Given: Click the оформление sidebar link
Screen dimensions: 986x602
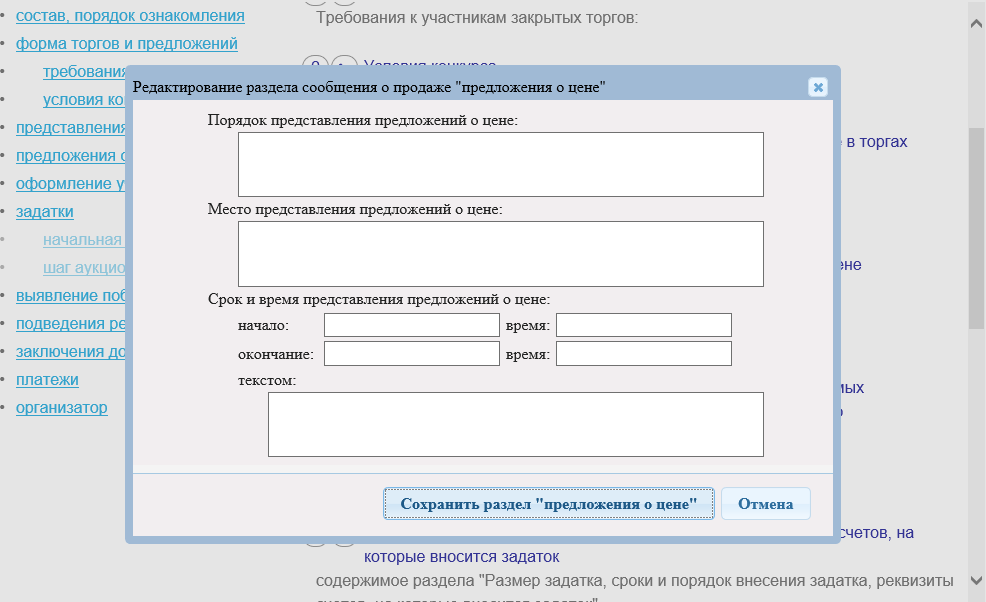Looking at the screenshot, I should [70, 184].
